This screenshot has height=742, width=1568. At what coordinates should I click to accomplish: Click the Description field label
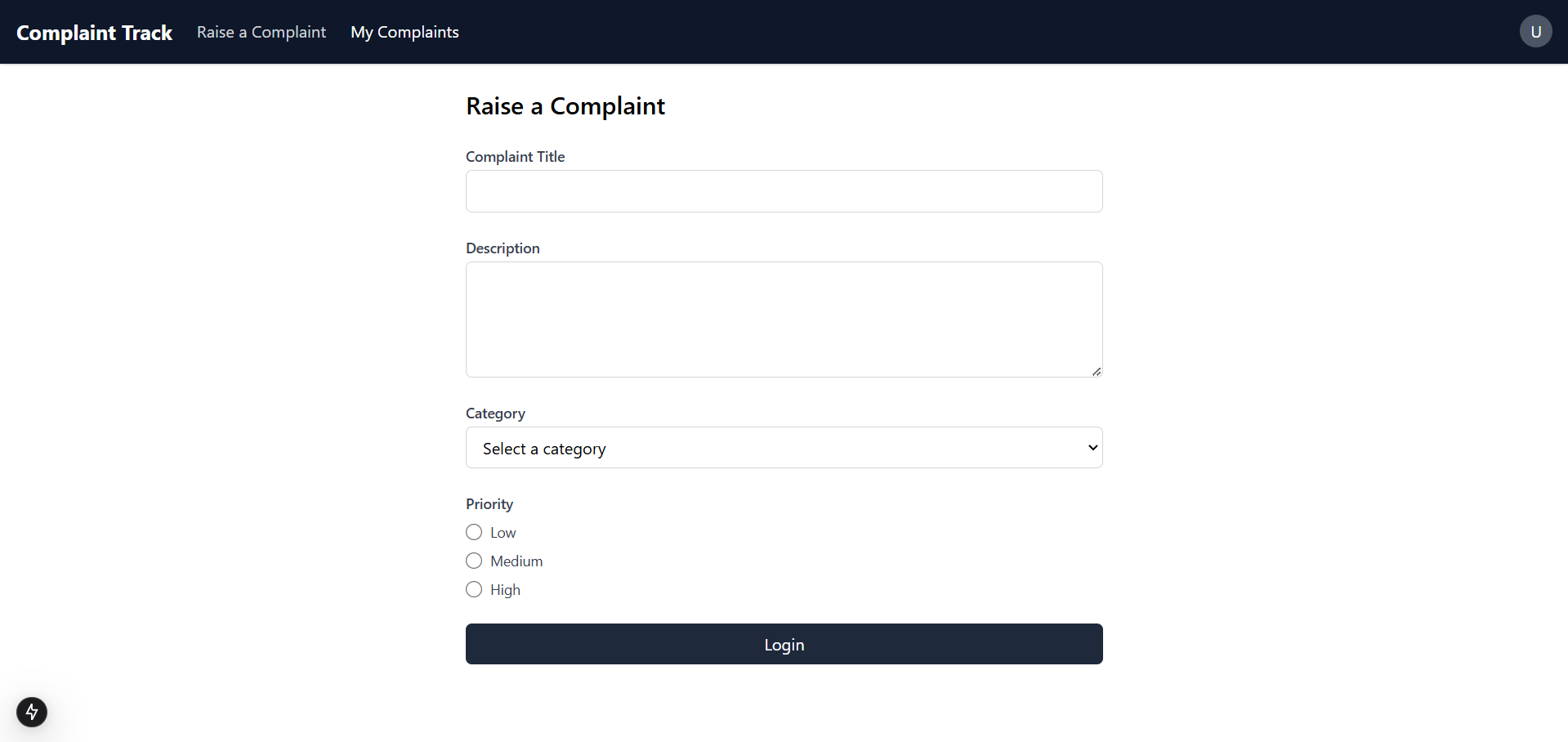pos(503,248)
